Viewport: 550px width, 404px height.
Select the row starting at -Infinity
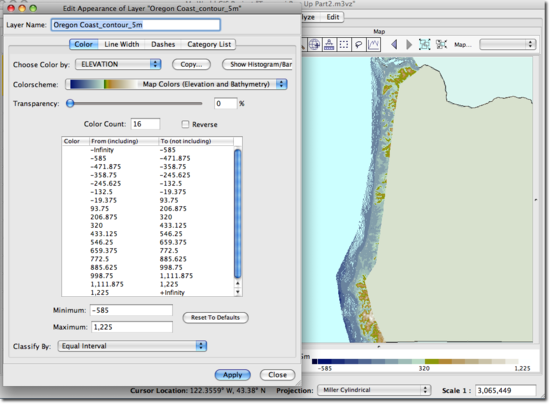point(148,150)
